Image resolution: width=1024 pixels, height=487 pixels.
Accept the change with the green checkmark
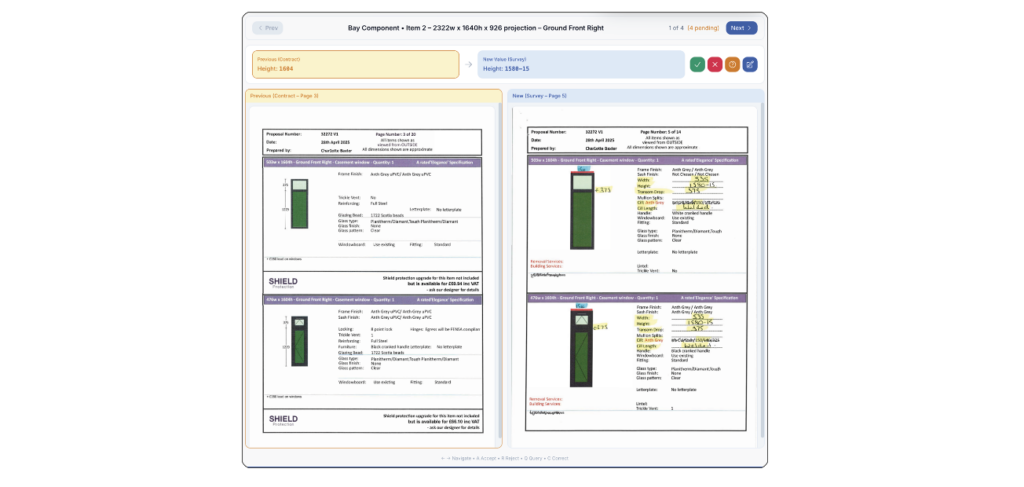(697, 64)
